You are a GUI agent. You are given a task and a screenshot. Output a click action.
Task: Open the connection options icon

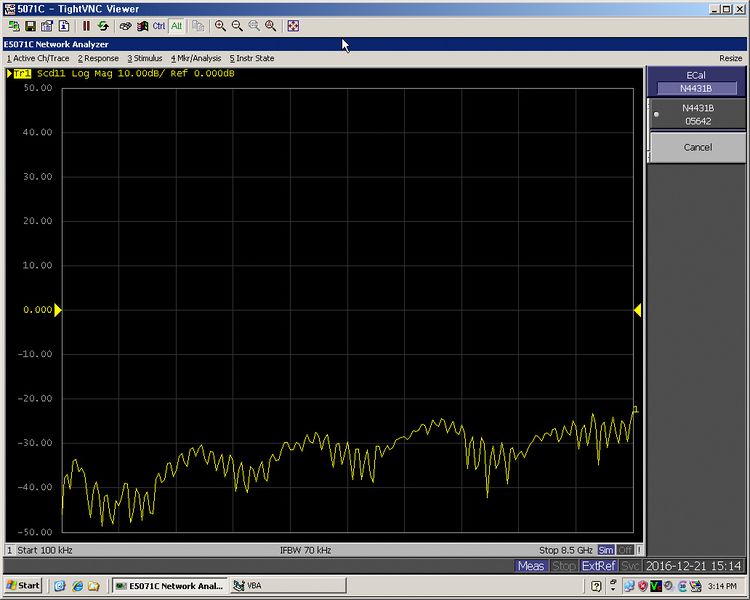47,26
